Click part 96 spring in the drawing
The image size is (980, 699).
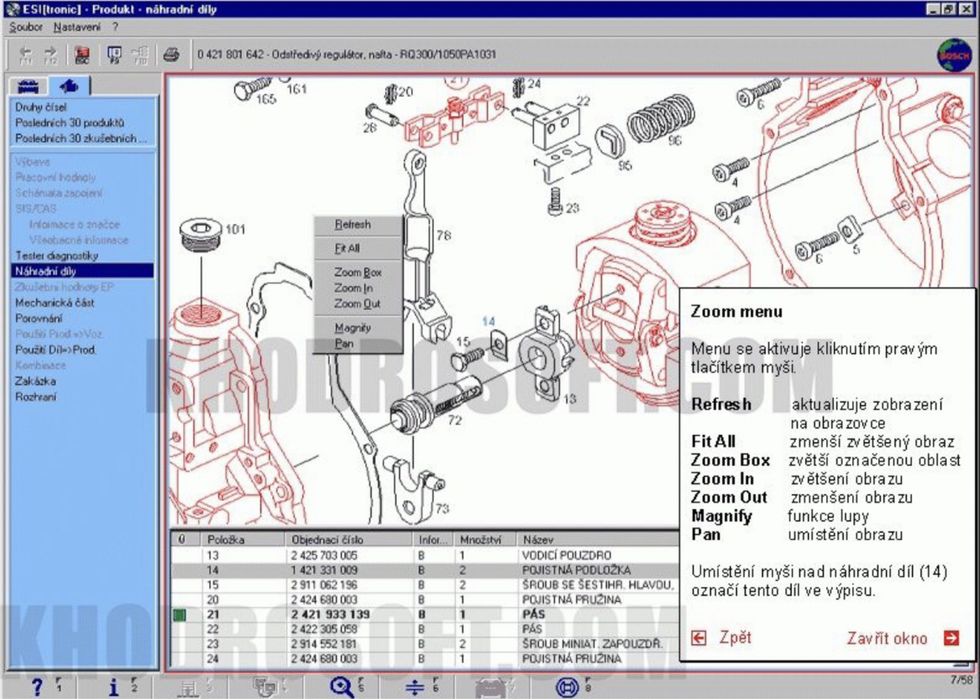[x=661, y=118]
